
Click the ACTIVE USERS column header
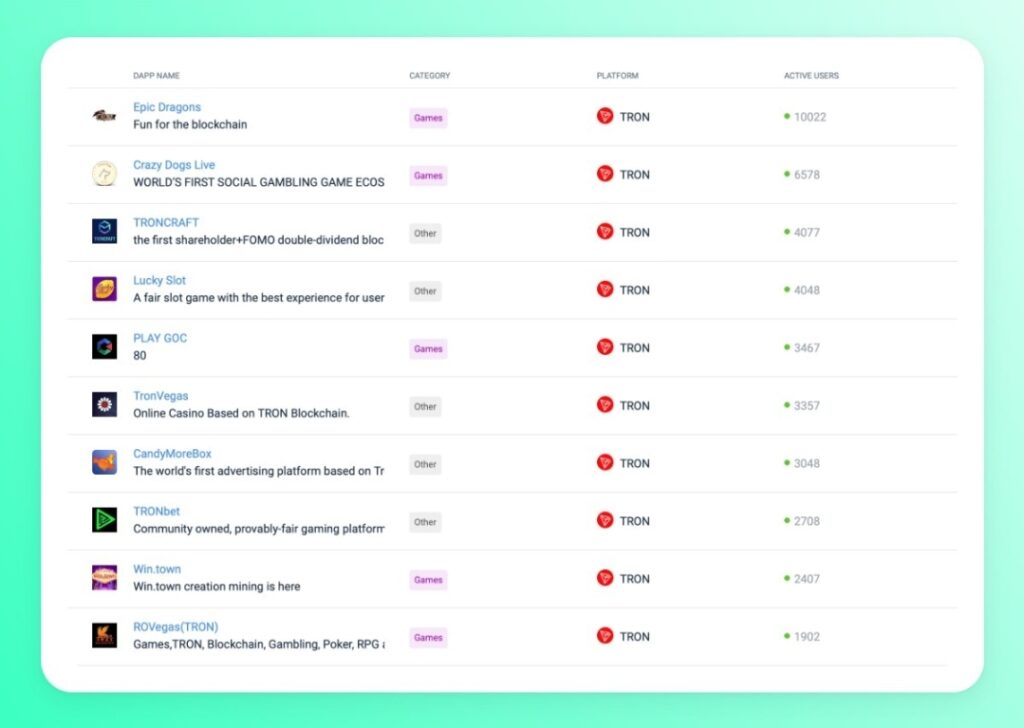811,76
